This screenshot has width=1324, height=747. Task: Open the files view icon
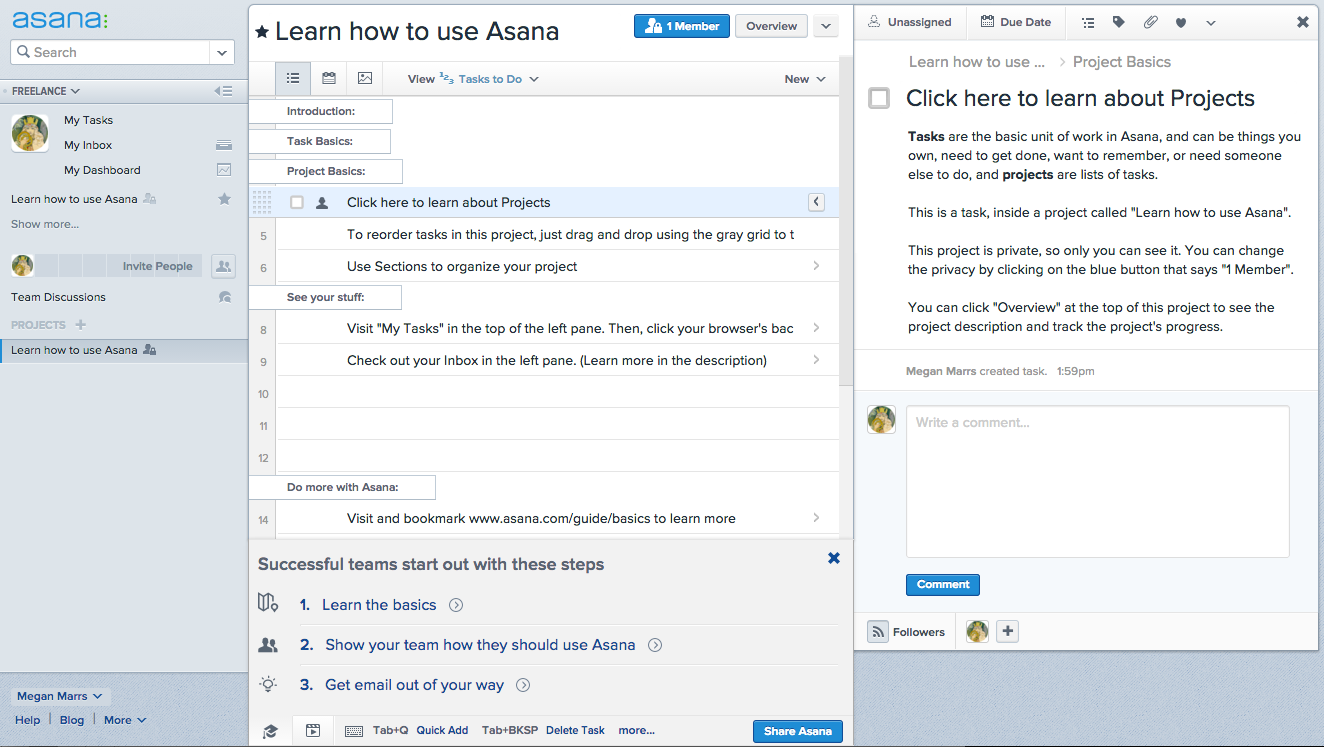pyautogui.click(x=365, y=78)
